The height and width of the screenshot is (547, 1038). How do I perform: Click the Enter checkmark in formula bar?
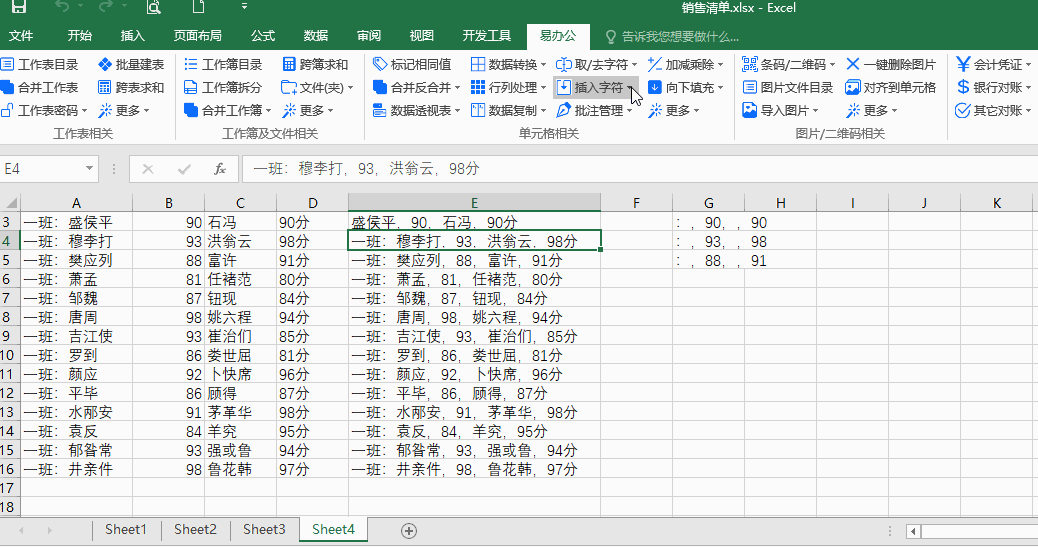pyautogui.click(x=184, y=169)
